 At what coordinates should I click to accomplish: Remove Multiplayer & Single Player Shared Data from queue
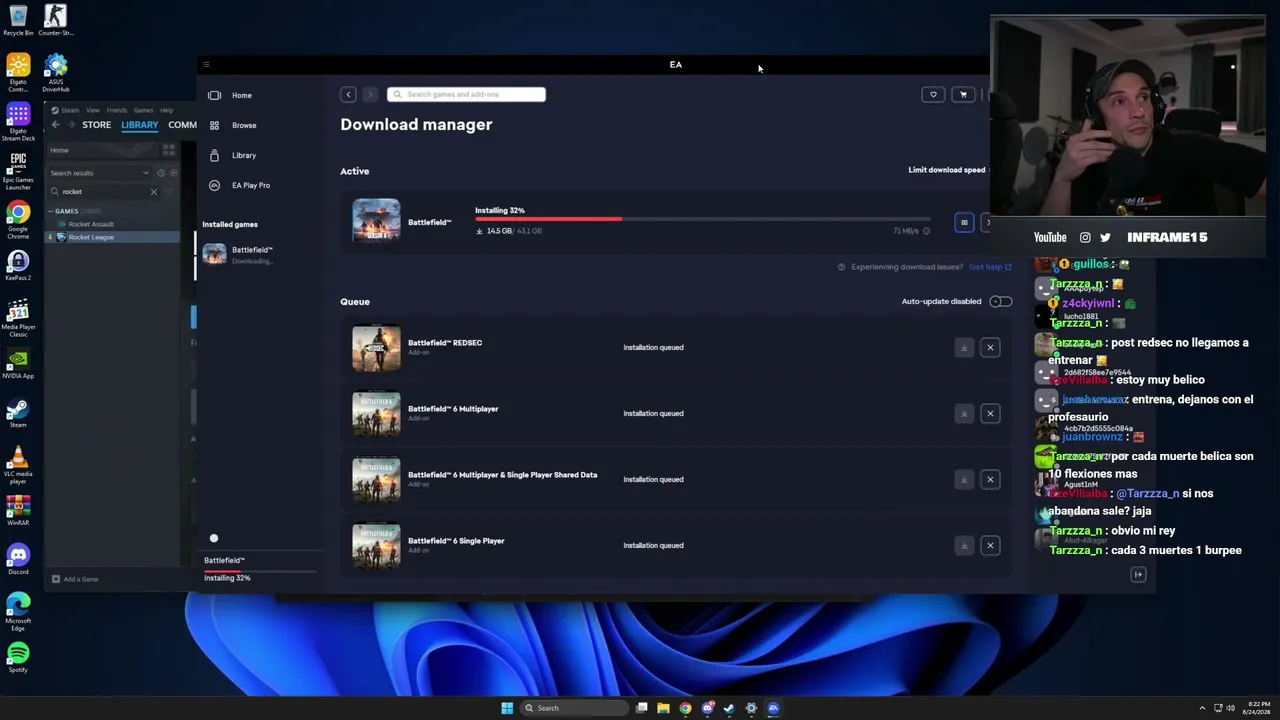(x=990, y=479)
